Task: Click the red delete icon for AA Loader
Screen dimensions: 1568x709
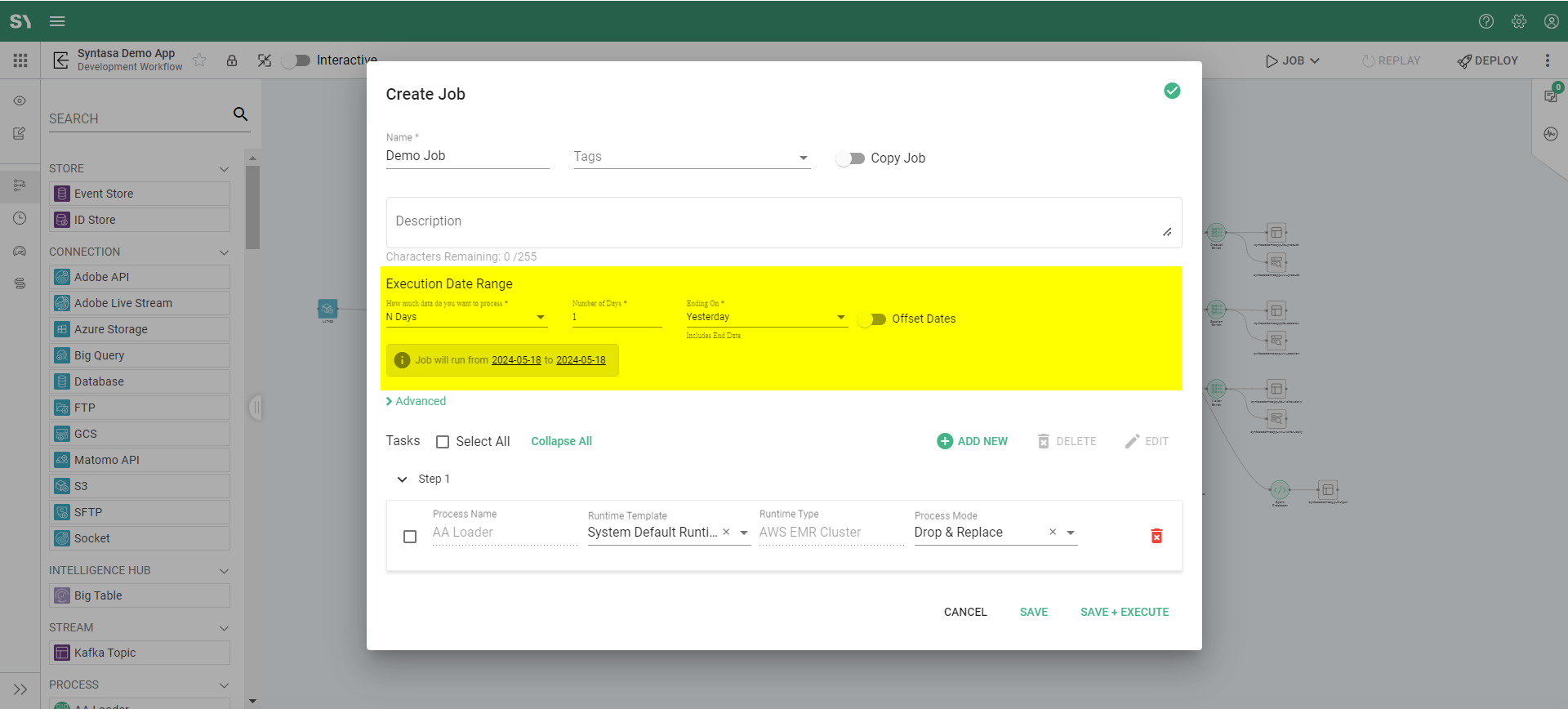Action: pos(1156,536)
